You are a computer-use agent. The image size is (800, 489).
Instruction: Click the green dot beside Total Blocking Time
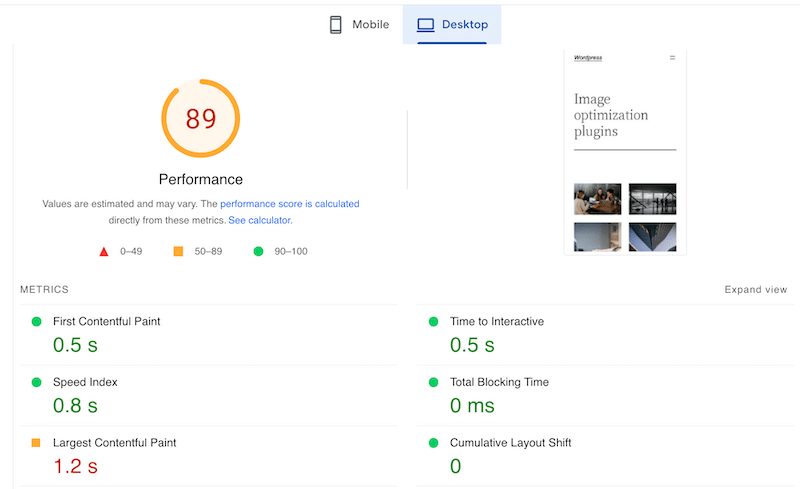[433, 382]
